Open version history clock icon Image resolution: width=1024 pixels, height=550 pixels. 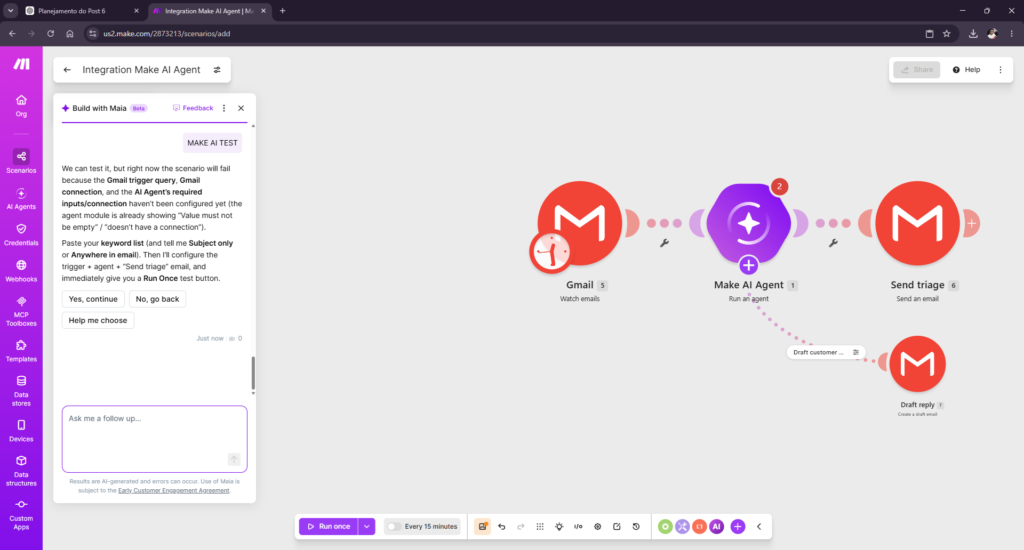pos(636,526)
